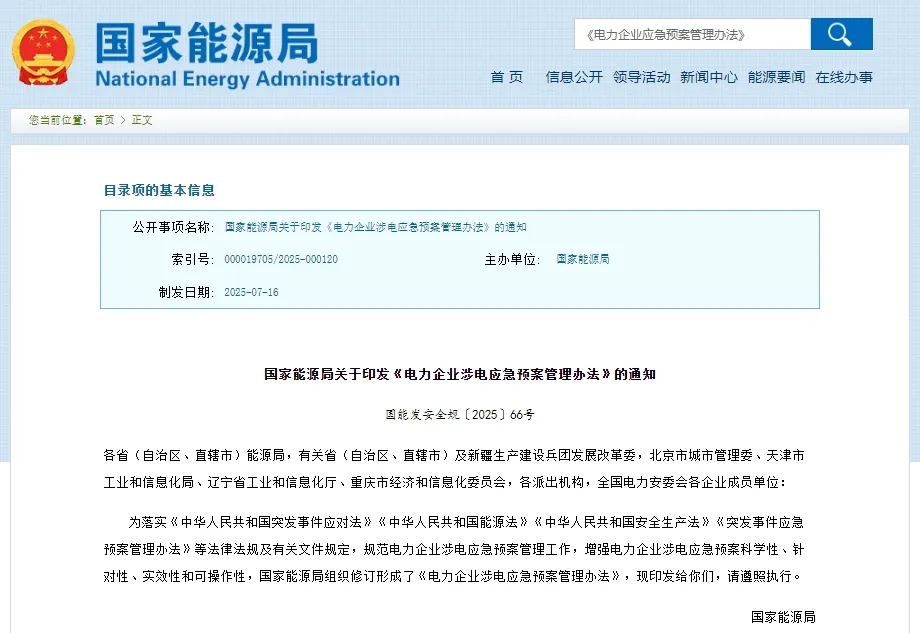Click the 目录项的基本信息 heading

[x=159, y=190]
